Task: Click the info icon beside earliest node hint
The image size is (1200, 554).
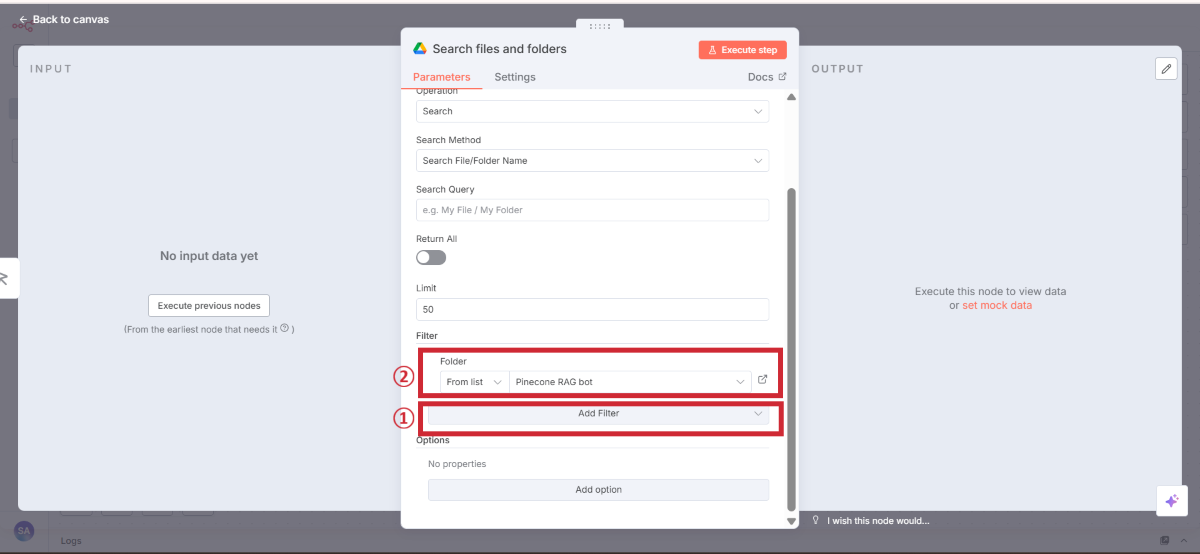Action: (x=285, y=328)
